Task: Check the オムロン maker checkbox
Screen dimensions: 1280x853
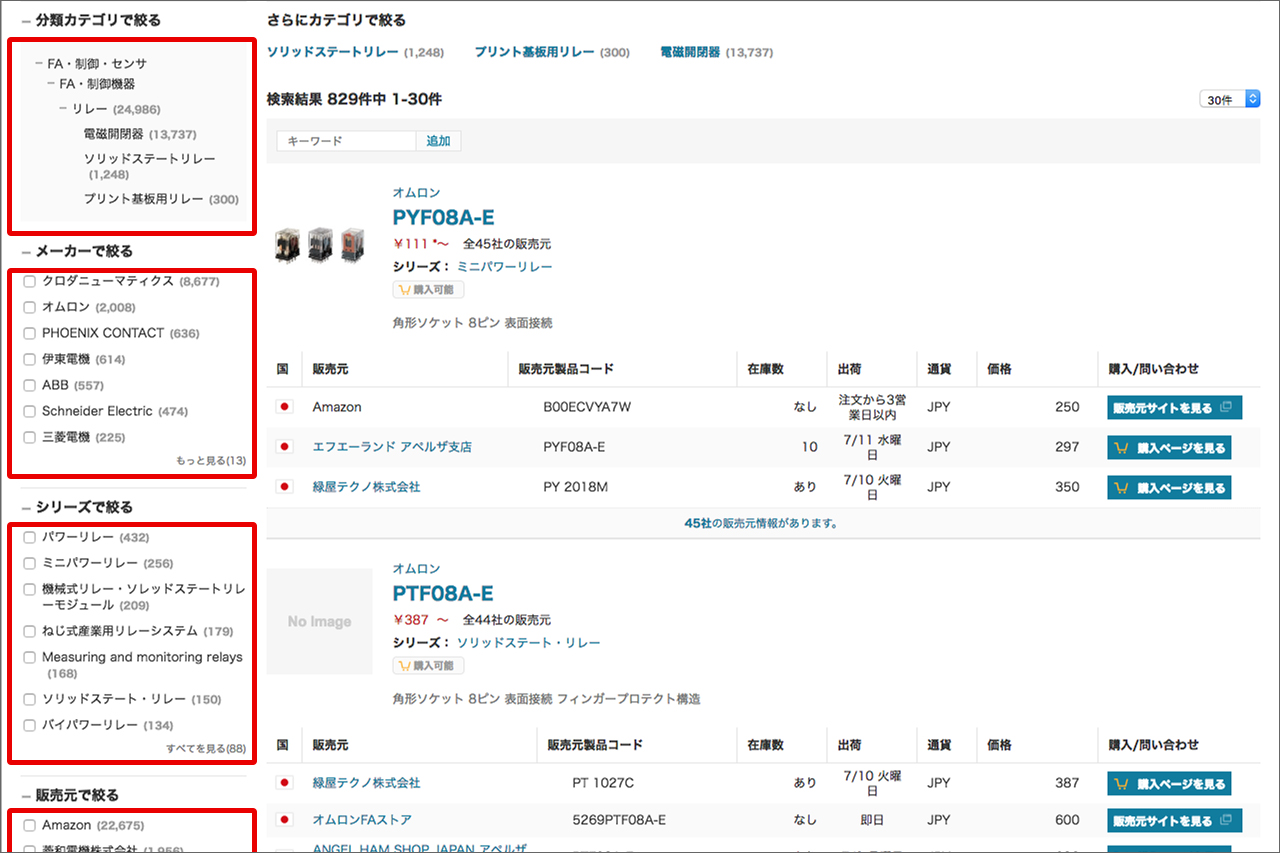Action: tap(30, 308)
